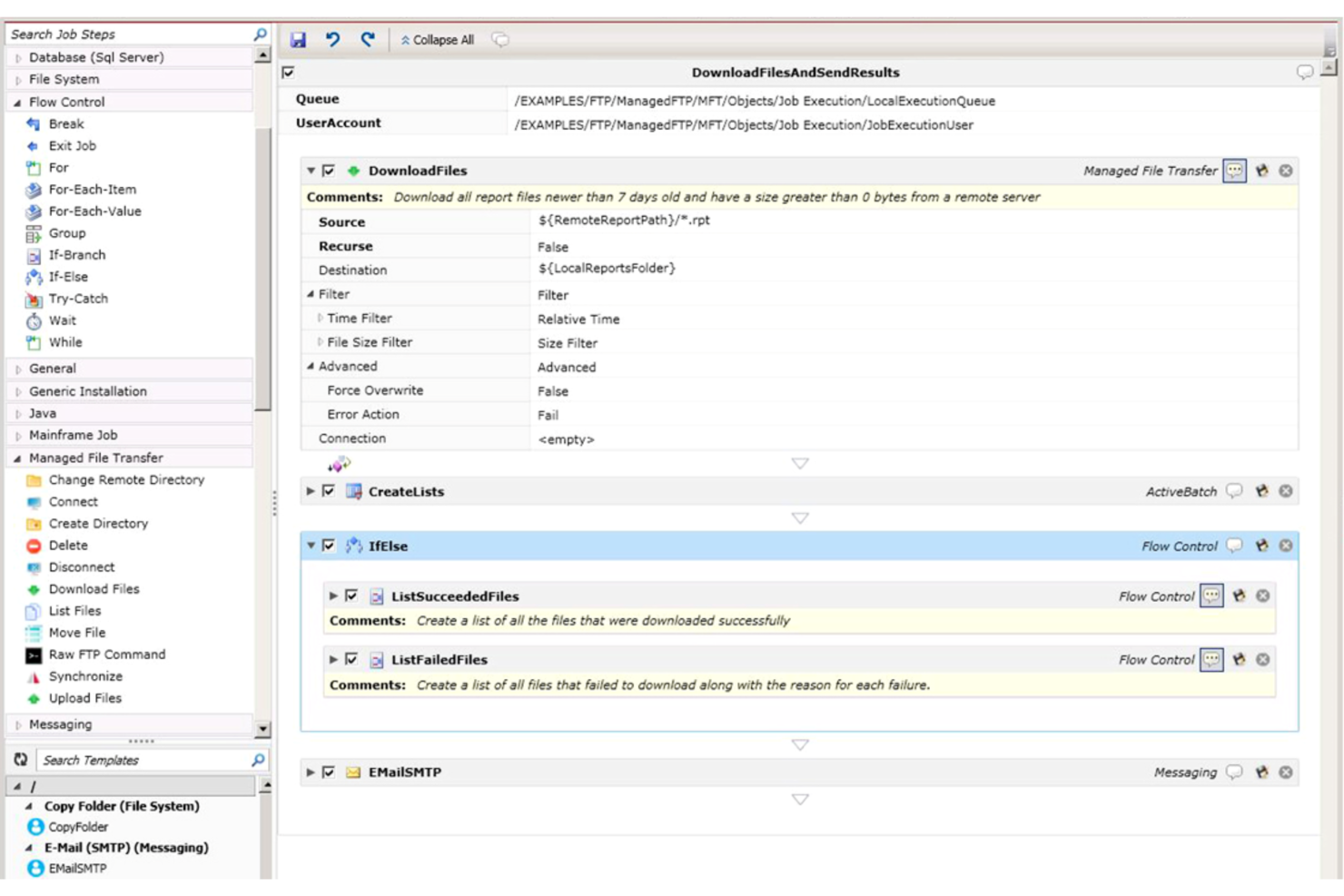Image resolution: width=1344 pixels, height=896 pixels.
Task: Disable the IfElse step checkbox
Action: (x=329, y=546)
